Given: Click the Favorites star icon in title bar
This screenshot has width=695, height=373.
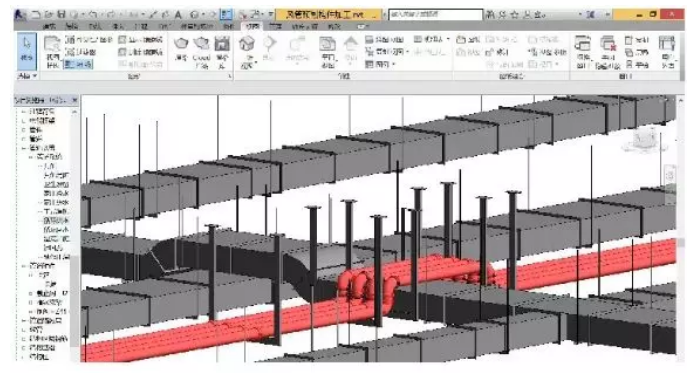Looking at the screenshot, I should [x=514, y=15].
